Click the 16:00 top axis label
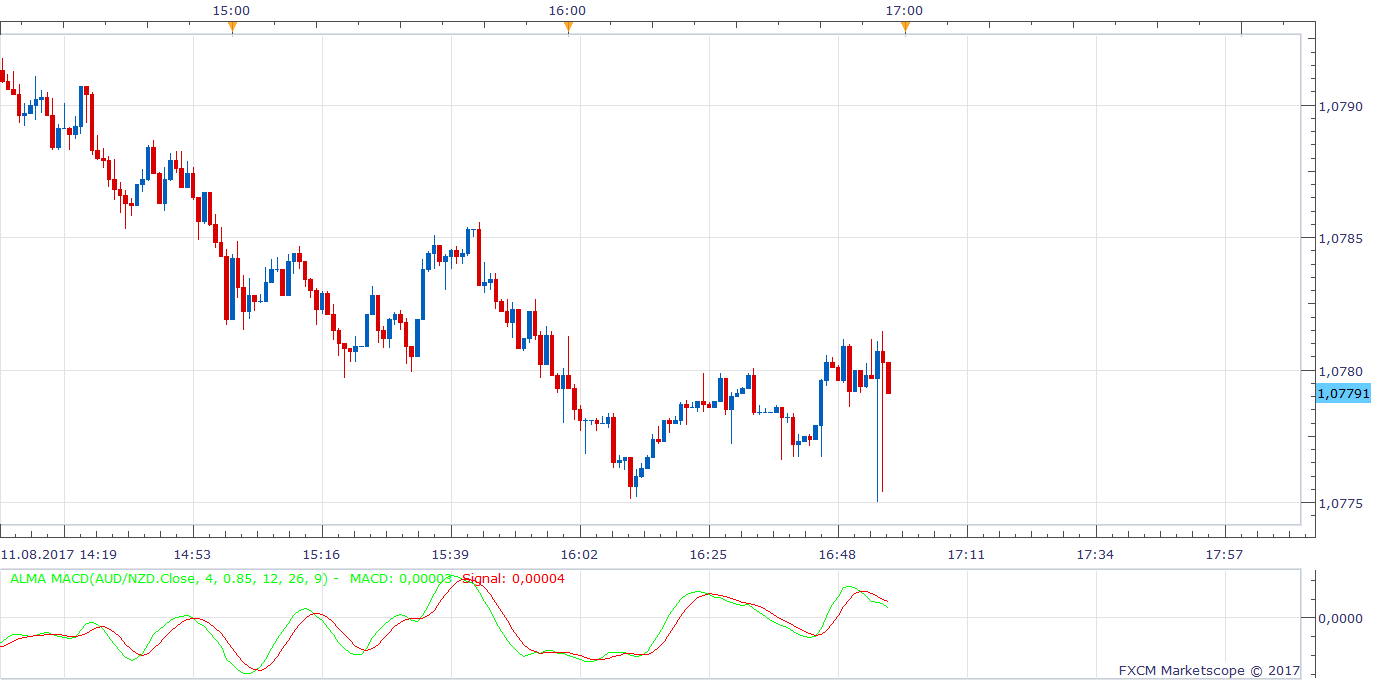This screenshot has width=1381, height=680. point(567,10)
